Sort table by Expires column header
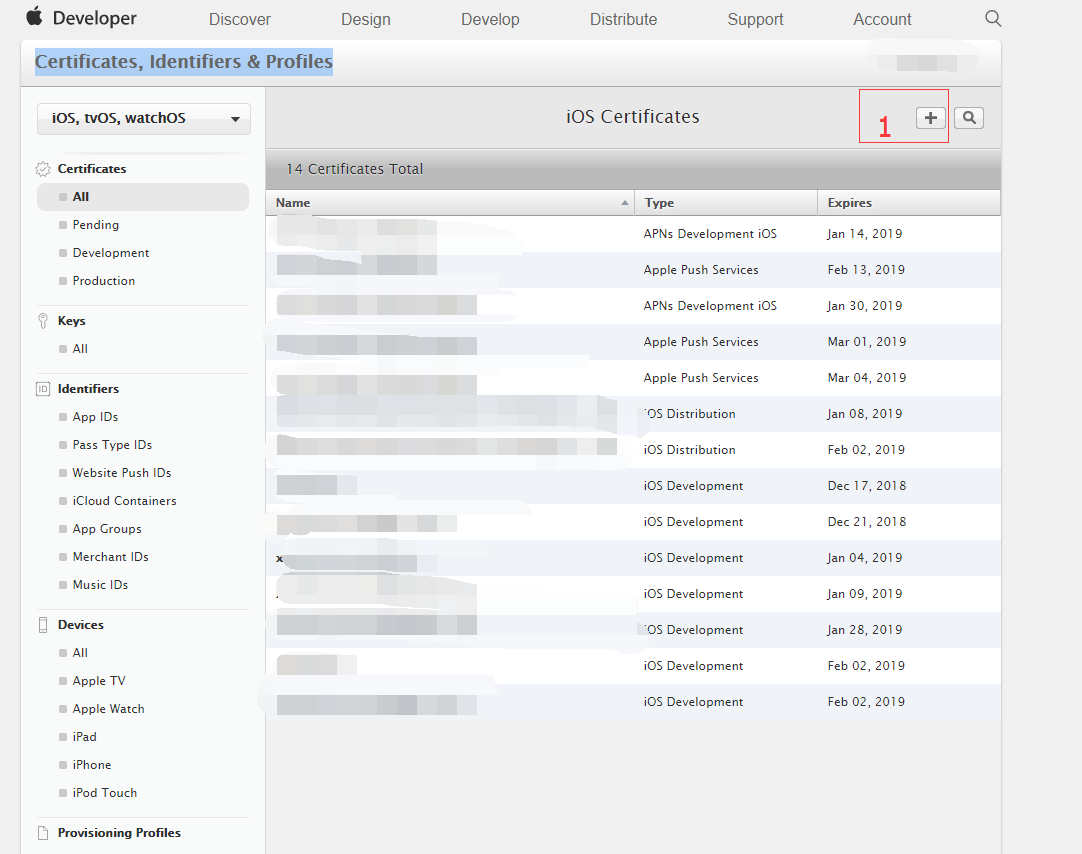The height and width of the screenshot is (854, 1082). point(909,203)
